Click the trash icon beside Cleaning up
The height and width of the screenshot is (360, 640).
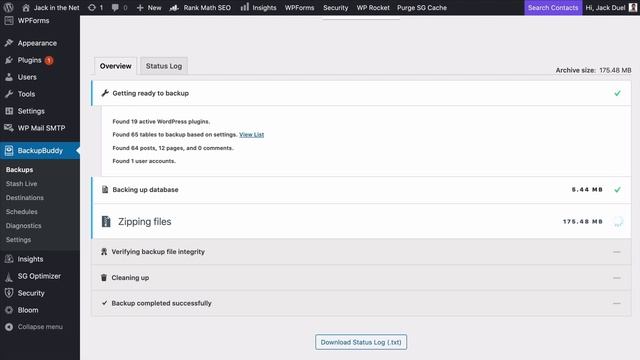click(104, 278)
